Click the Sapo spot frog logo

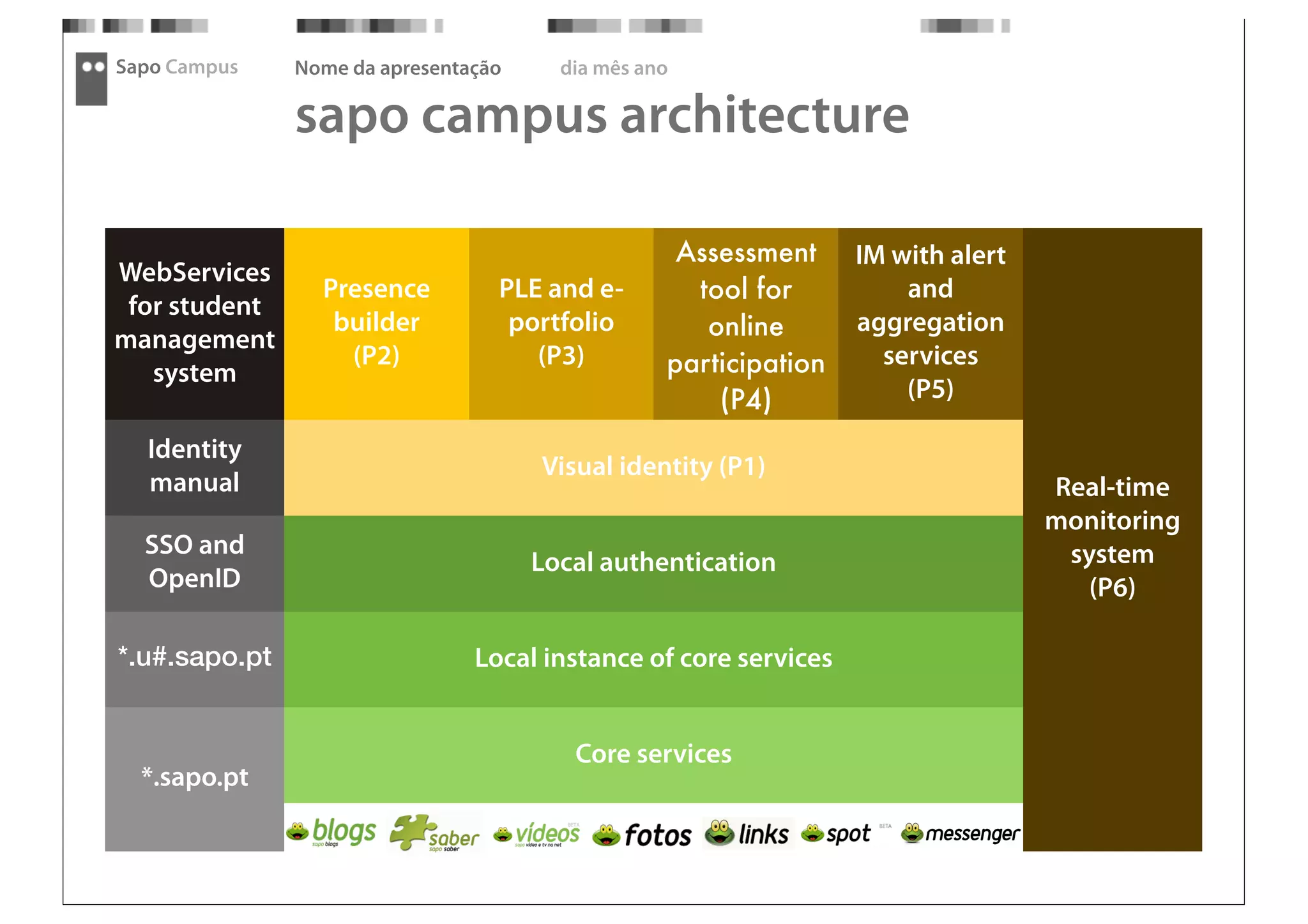835,833
